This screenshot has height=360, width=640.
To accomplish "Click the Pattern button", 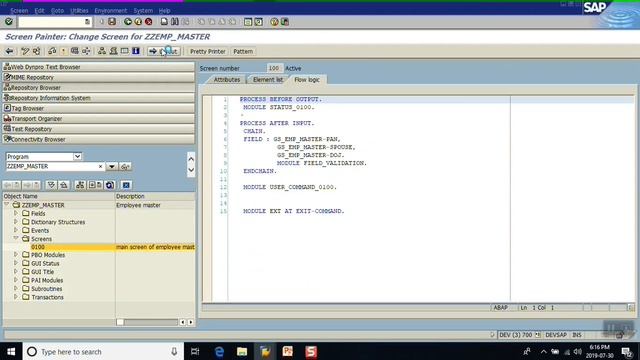I will [243, 51].
